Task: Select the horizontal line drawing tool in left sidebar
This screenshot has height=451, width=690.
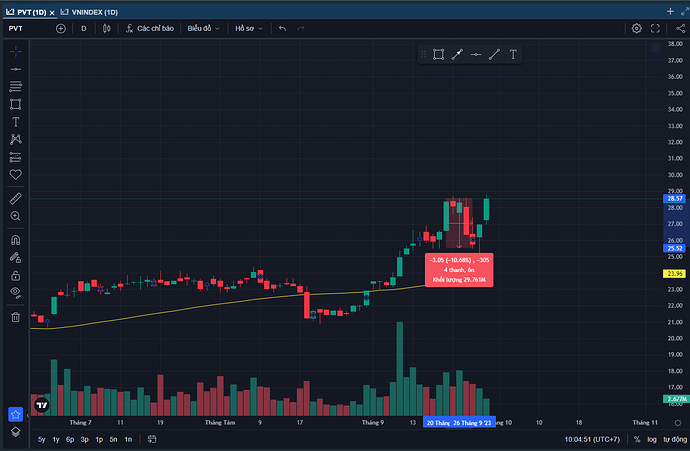Action: pos(15,70)
